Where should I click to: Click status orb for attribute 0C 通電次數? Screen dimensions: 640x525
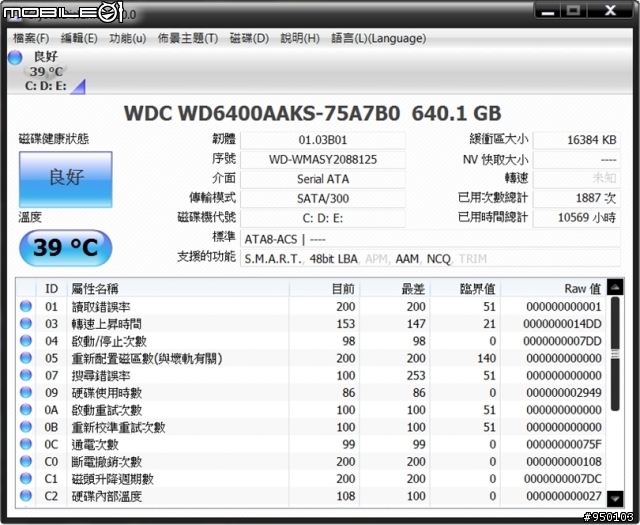pos(26,444)
